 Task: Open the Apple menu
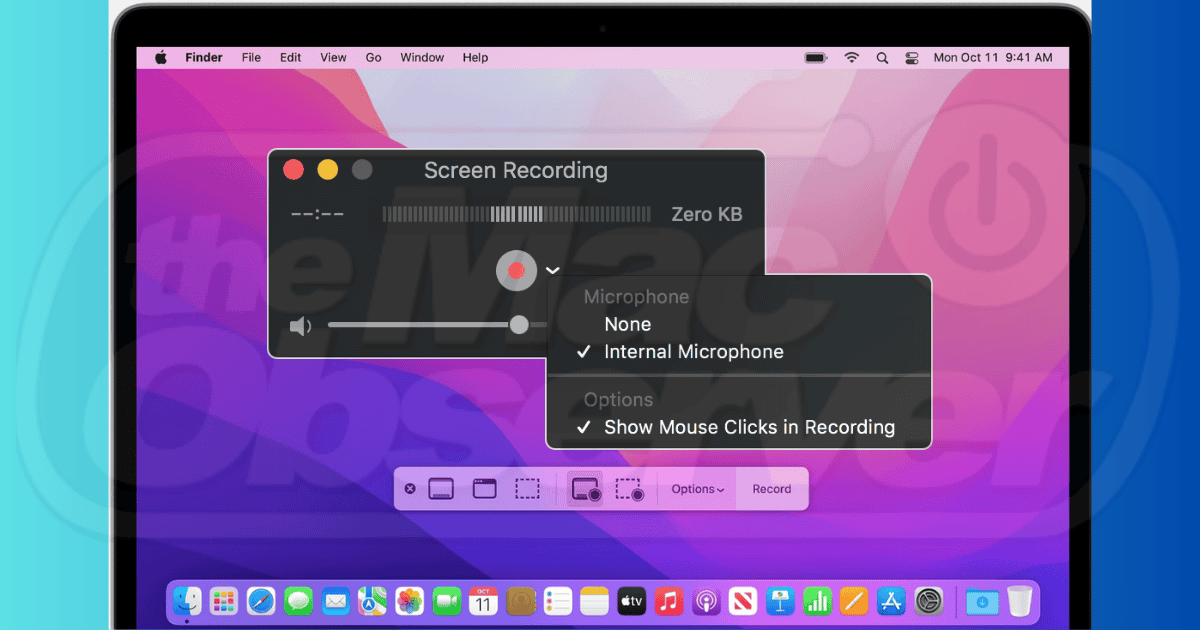pos(161,58)
